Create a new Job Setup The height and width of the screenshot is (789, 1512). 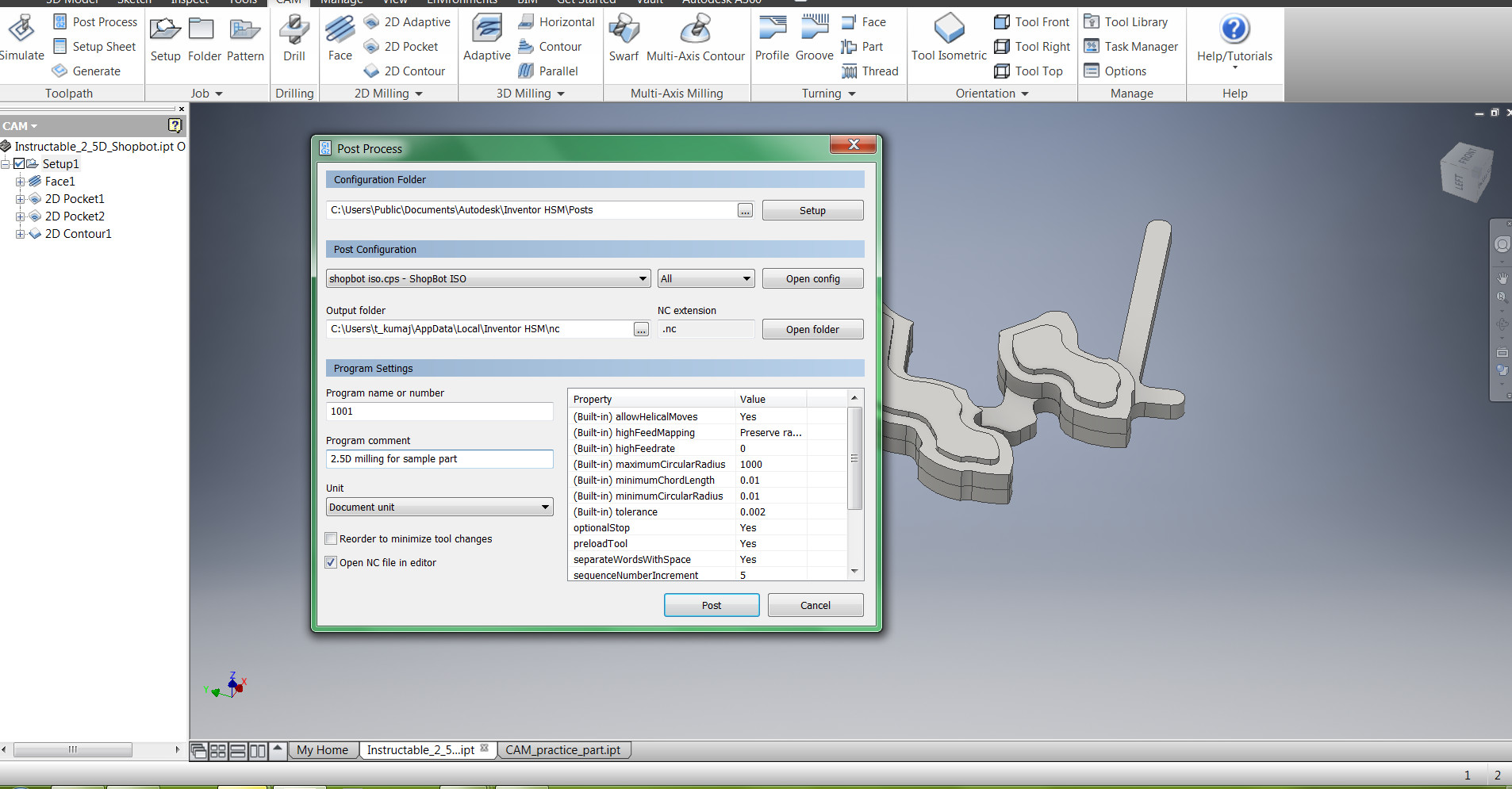click(x=165, y=37)
